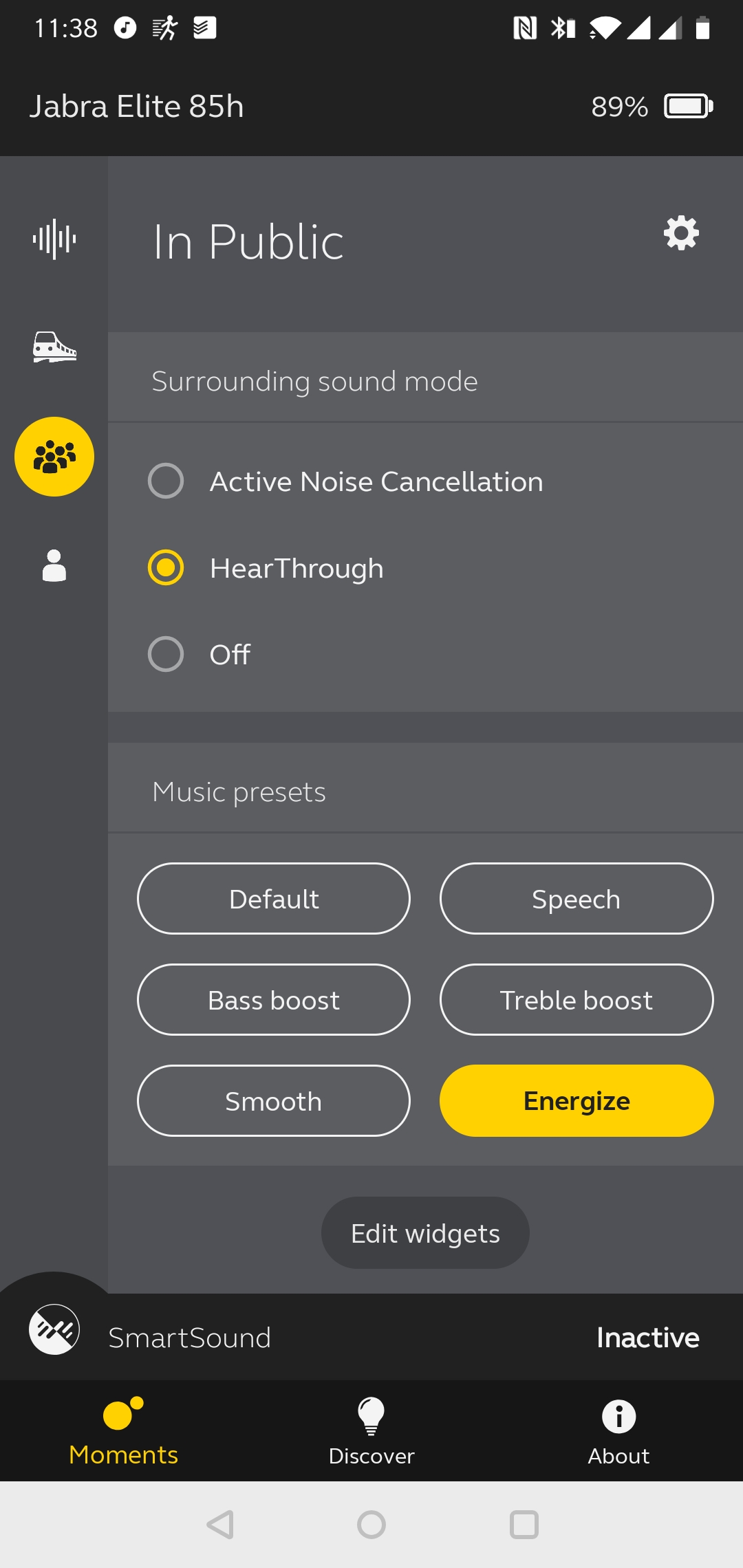This screenshot has width=743, height=1568.
Task: Select Active Noise Cancellation radio button
Action: click(166, 481)
